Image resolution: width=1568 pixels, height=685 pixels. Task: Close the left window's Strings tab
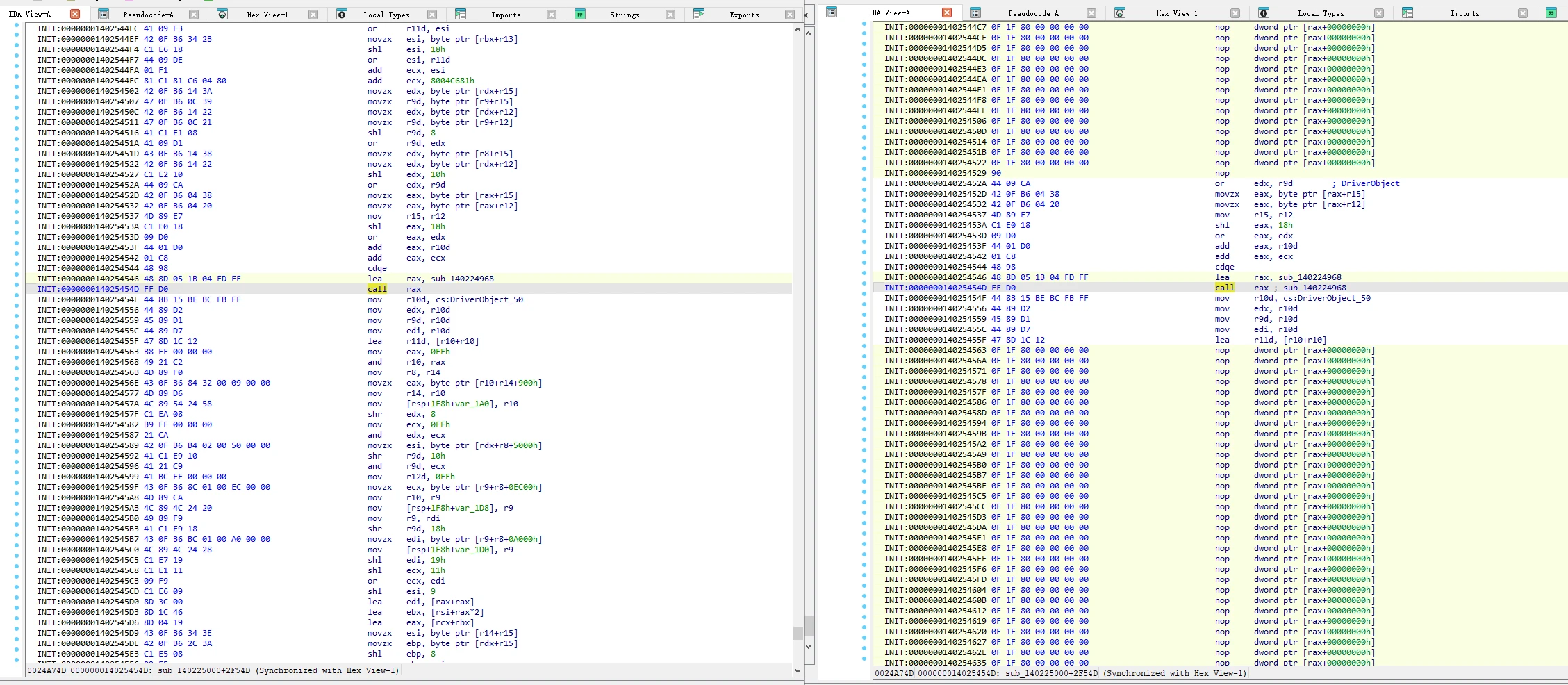pos(670,14)
